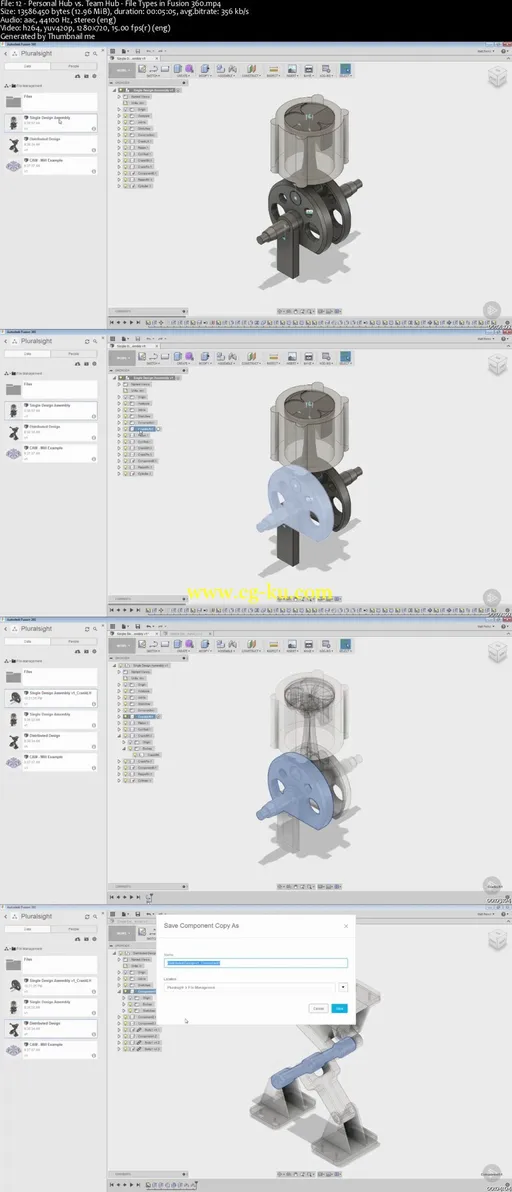
Task: Select the People tab in the first frame
Action: [x=73, y=66]
